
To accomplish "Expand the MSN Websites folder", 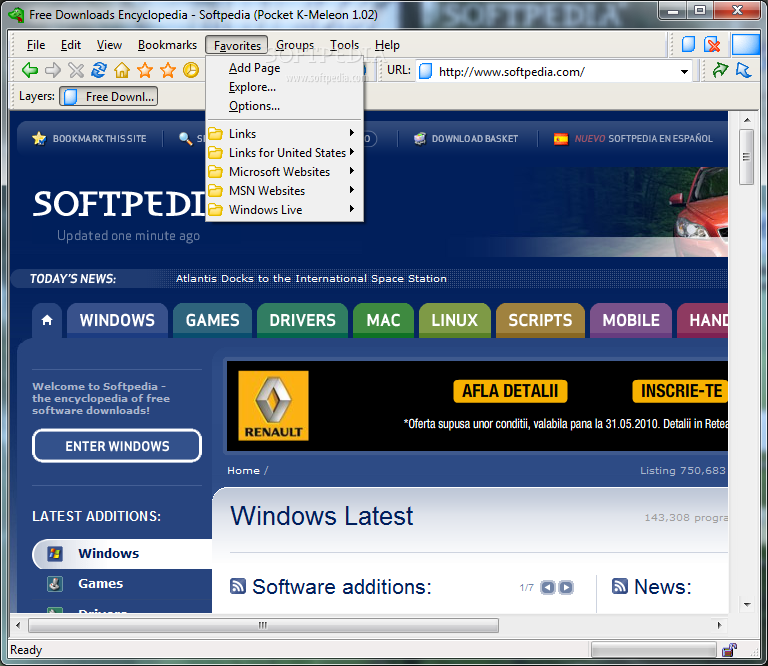I will pyautogui.click(x=285, y=190).
